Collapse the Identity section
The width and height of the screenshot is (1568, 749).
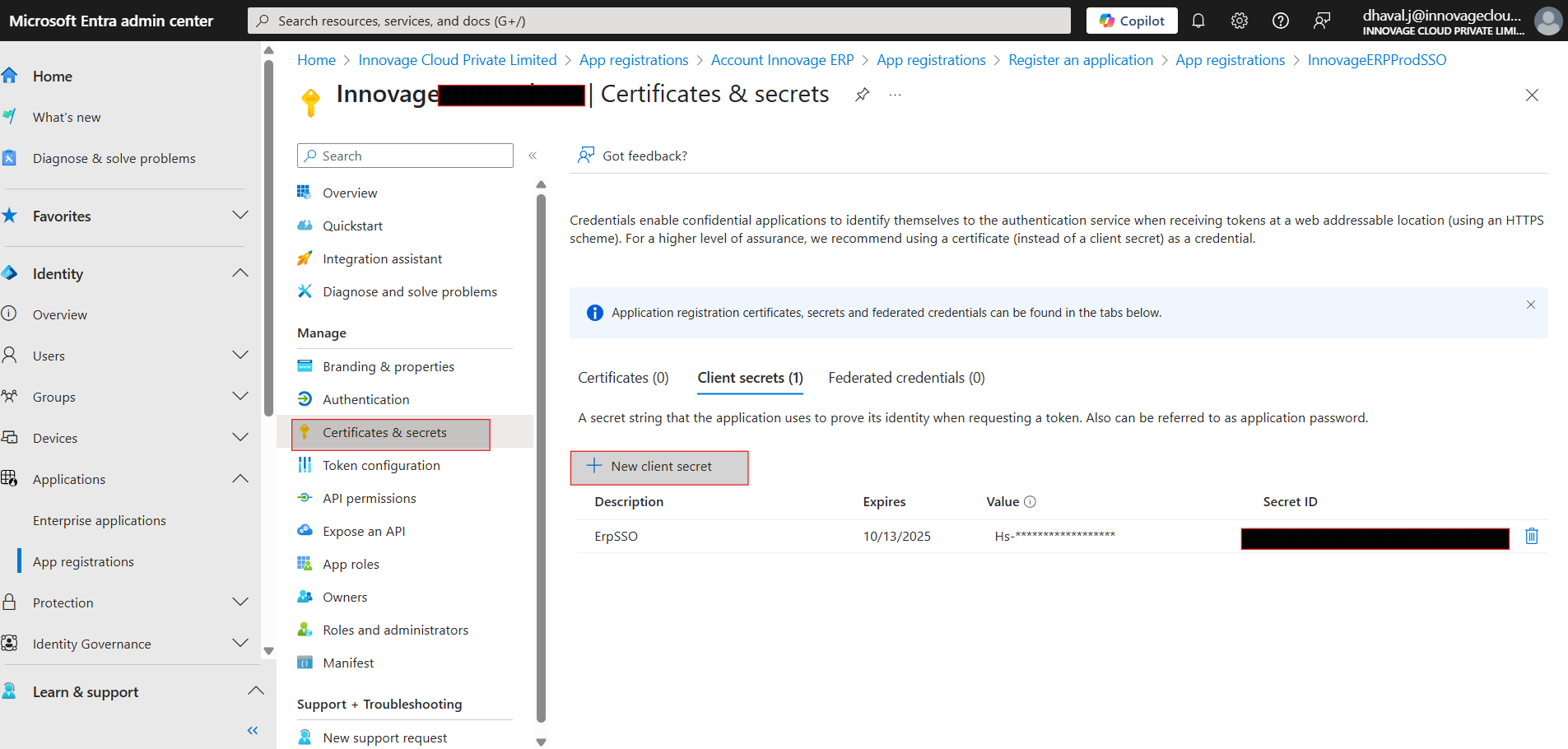pos(240,272)
